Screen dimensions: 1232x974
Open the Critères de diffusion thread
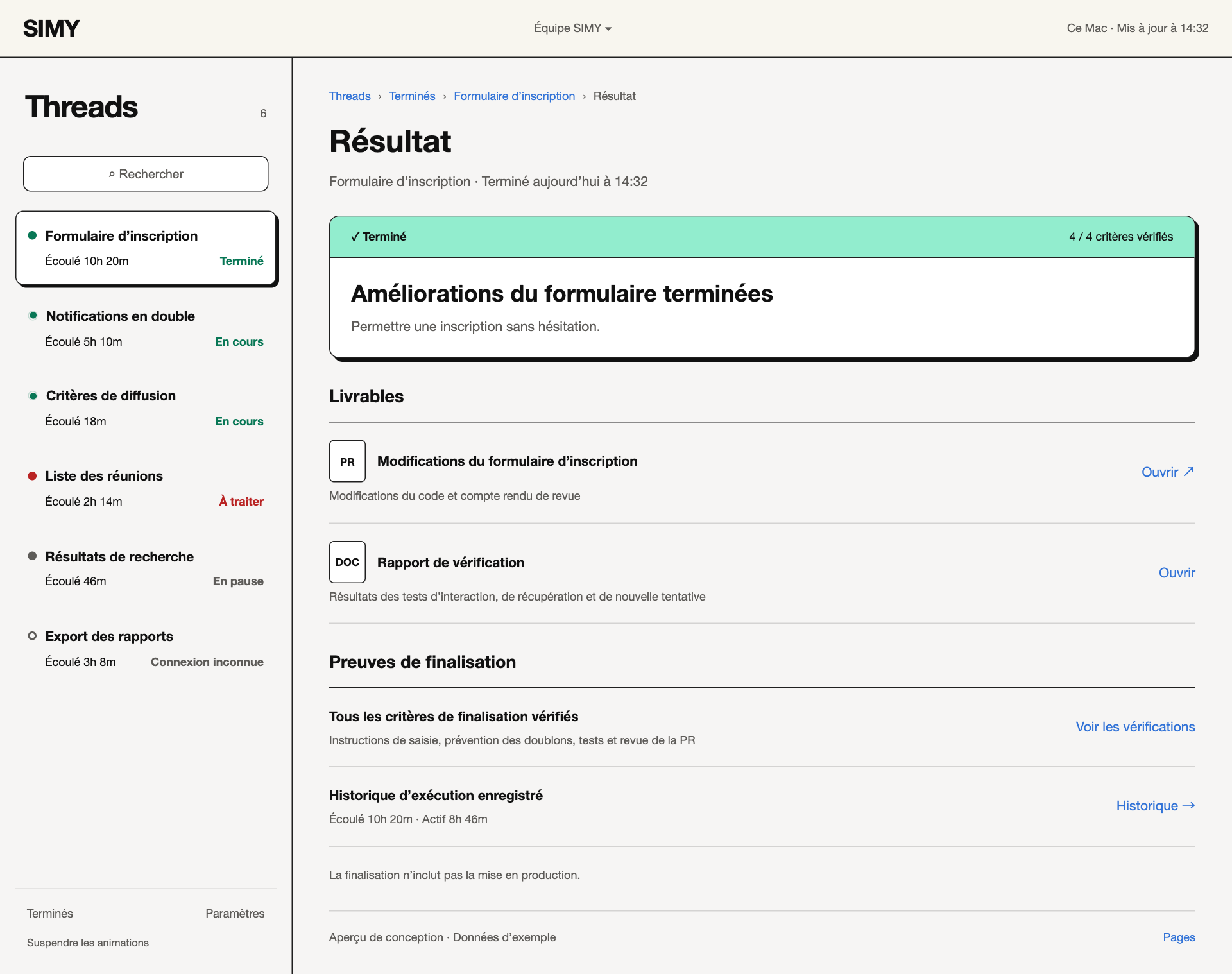pos(146,408)
